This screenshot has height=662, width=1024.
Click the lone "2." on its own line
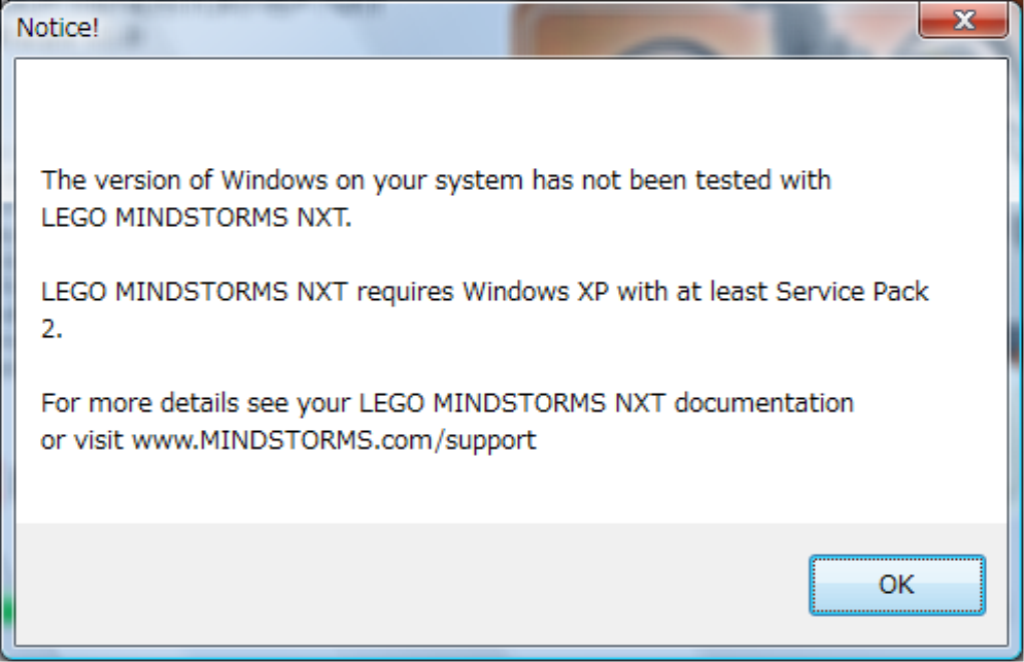(x=52, y=330)
